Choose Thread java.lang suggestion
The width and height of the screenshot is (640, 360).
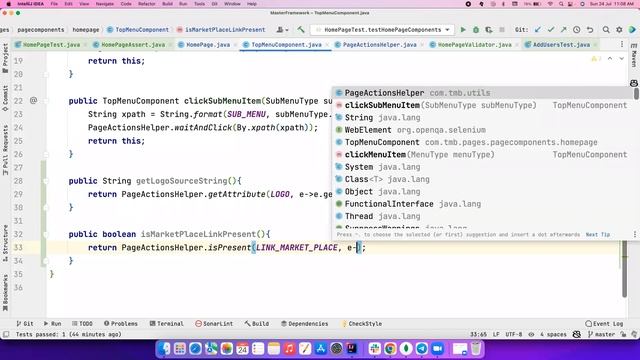(x=482, y=216)
